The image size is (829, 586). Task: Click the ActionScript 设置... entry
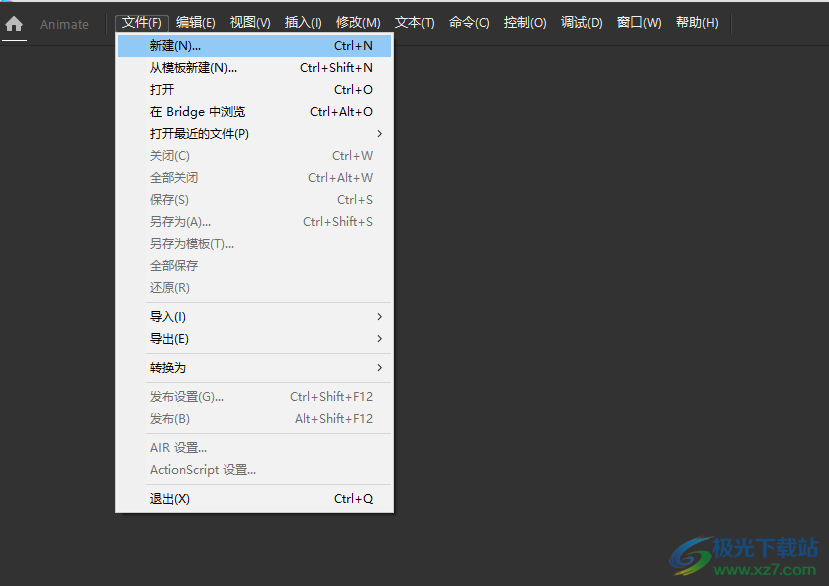click(x=254, y=470)
